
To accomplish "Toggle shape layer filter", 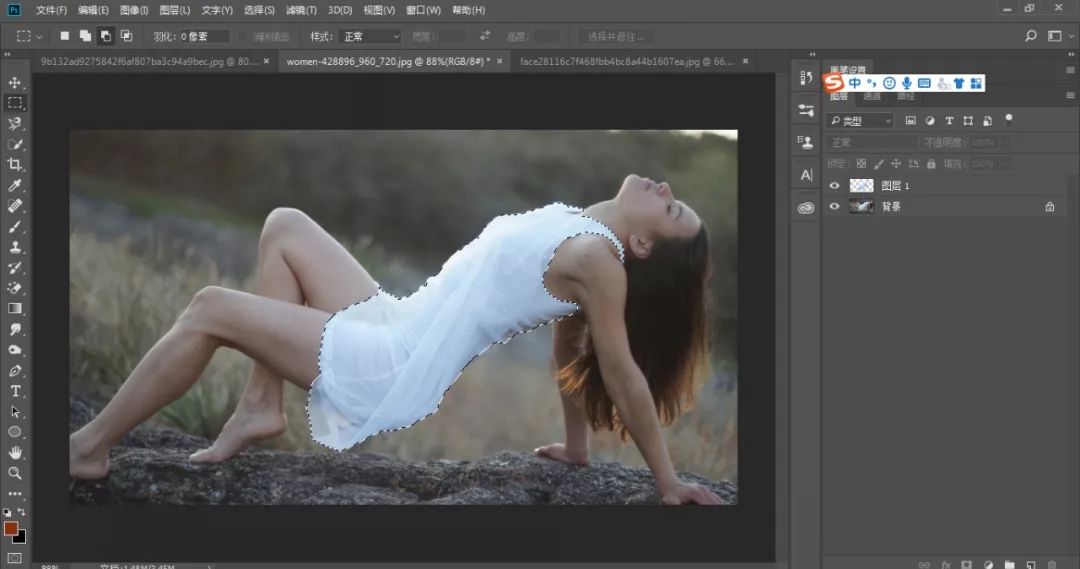I will tap(968, 121).
